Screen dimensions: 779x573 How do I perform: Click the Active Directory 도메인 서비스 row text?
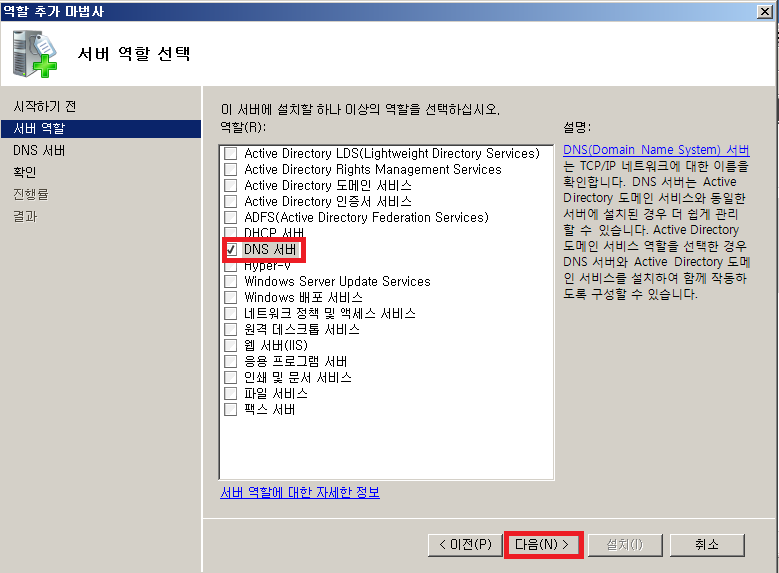[x=328, y=185]
